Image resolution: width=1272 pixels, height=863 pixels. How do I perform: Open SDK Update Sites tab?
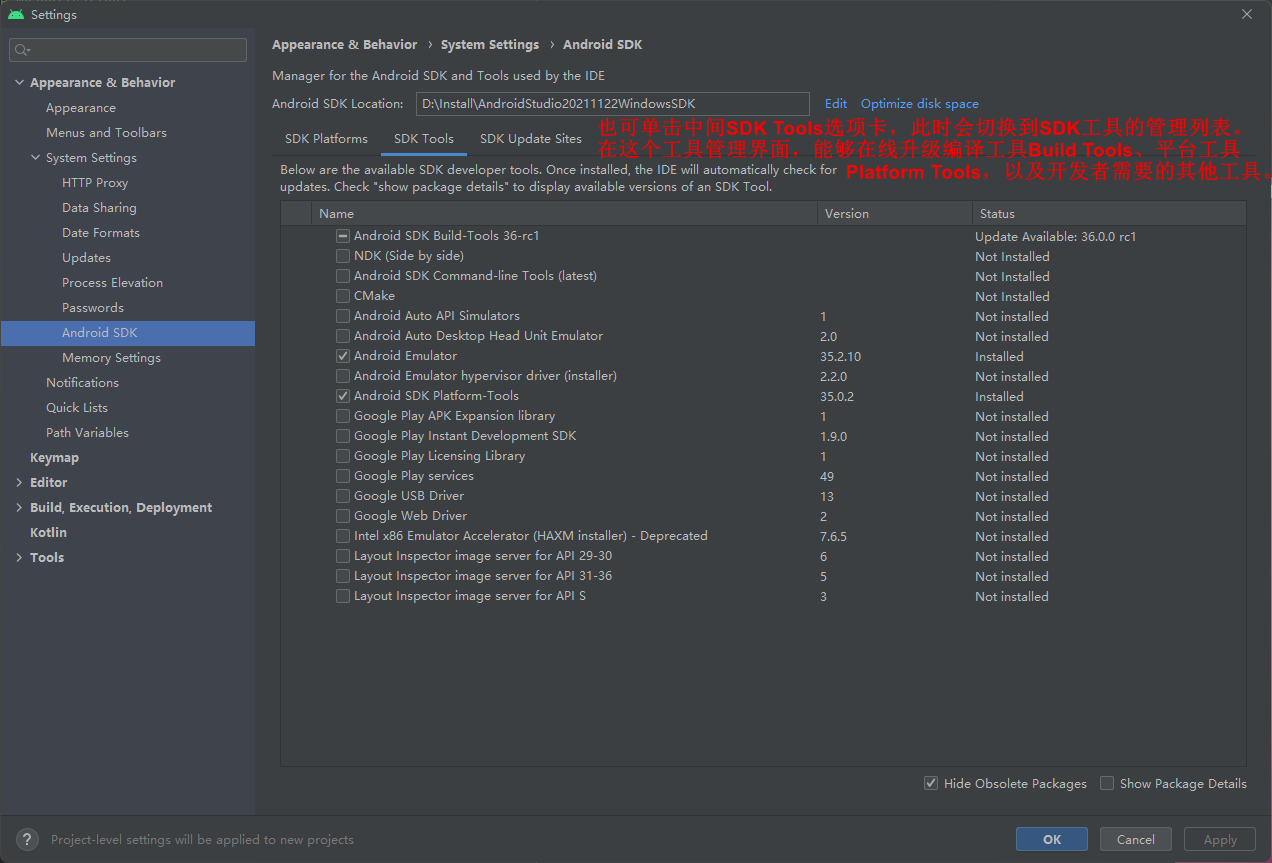530,139
